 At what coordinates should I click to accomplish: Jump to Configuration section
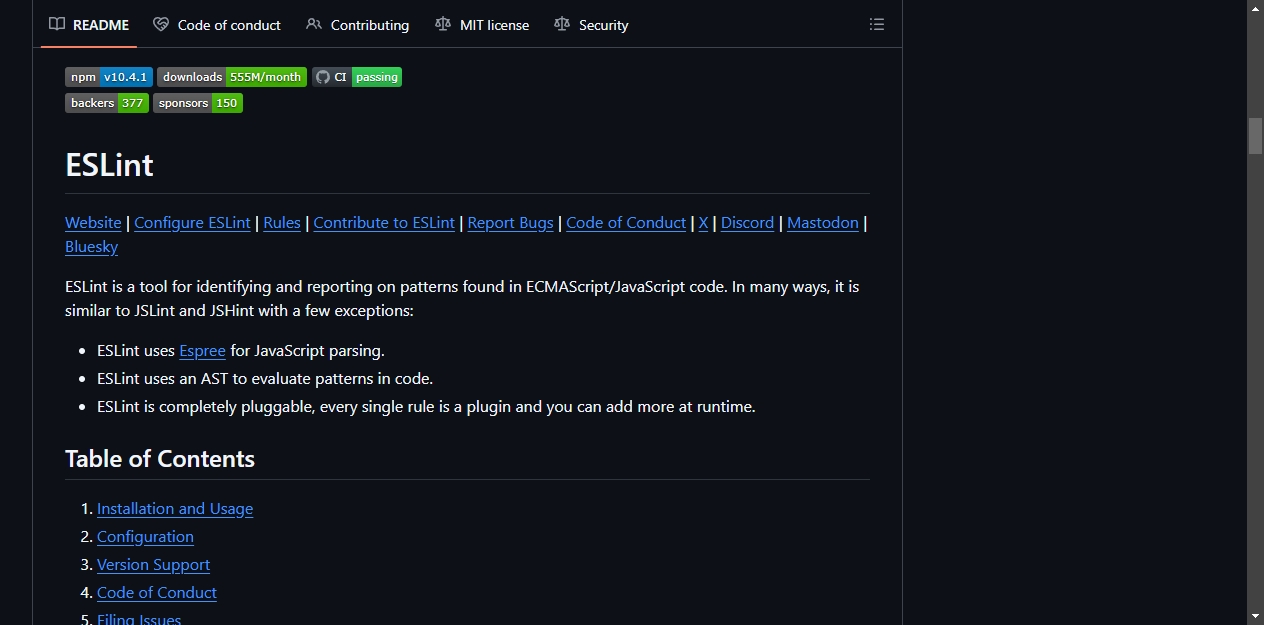pyautogui.click(x=145, y=537)
